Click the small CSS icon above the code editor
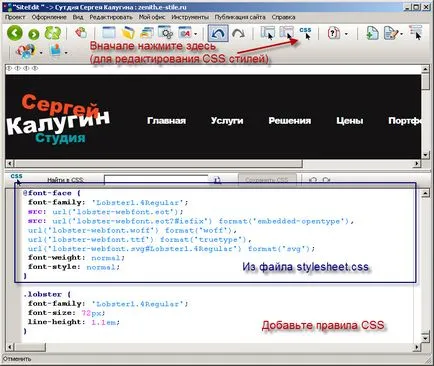The image size is (434, 366). point(16,178)
